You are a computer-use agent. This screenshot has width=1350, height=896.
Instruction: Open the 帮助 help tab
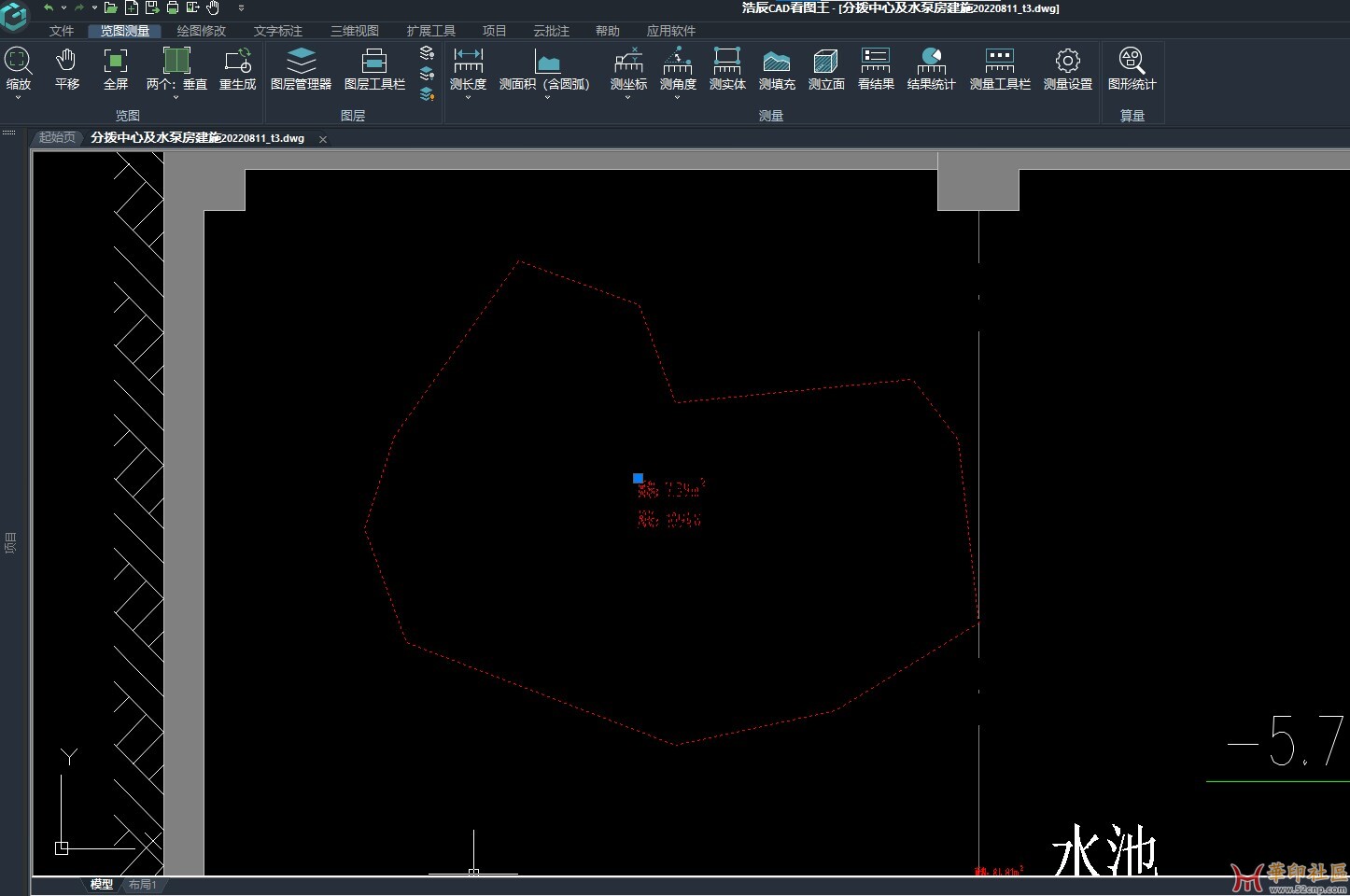tap(608, 31)
